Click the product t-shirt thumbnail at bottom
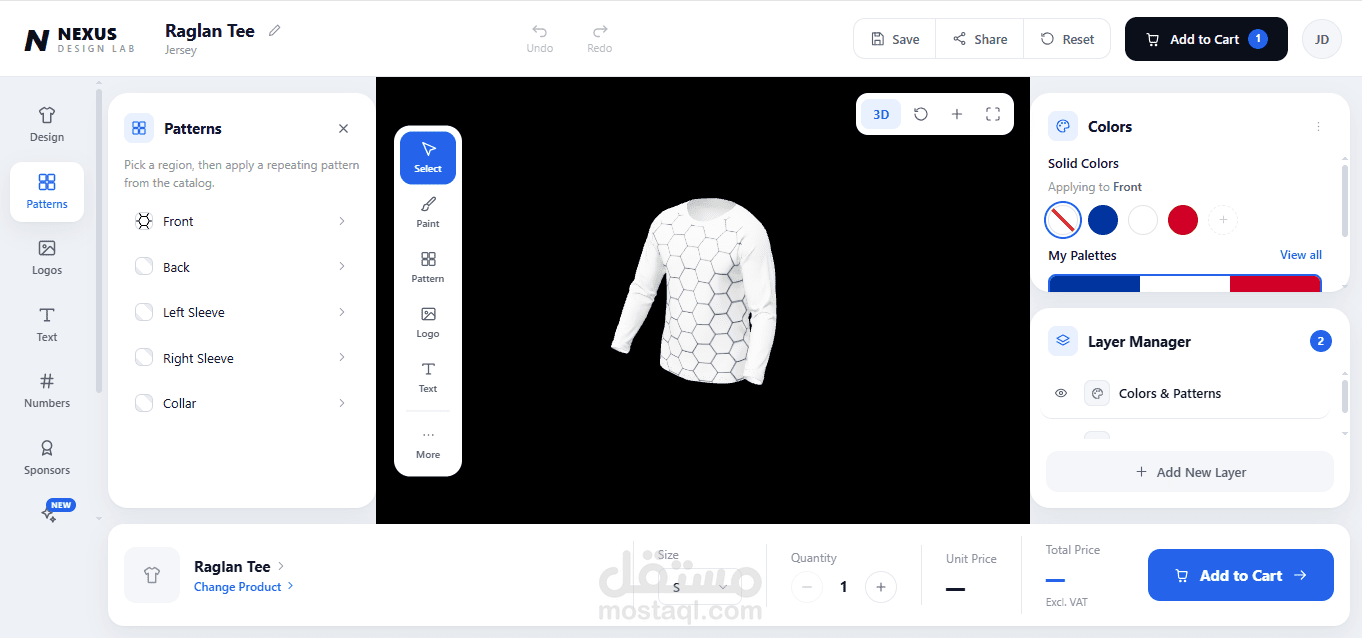1362x638 pixels. tap(152, 575)
